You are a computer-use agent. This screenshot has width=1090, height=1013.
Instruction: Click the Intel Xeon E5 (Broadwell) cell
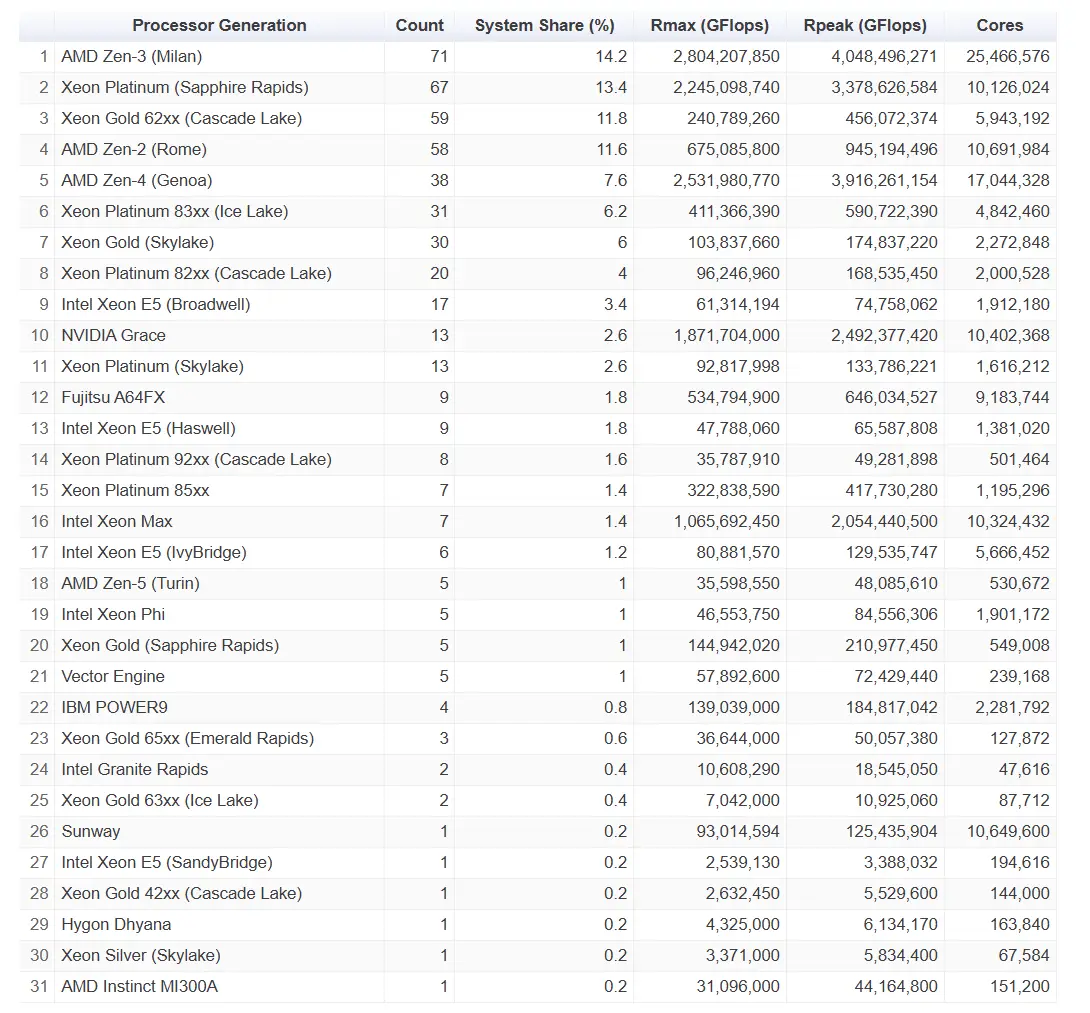click(x=156, y=305)
